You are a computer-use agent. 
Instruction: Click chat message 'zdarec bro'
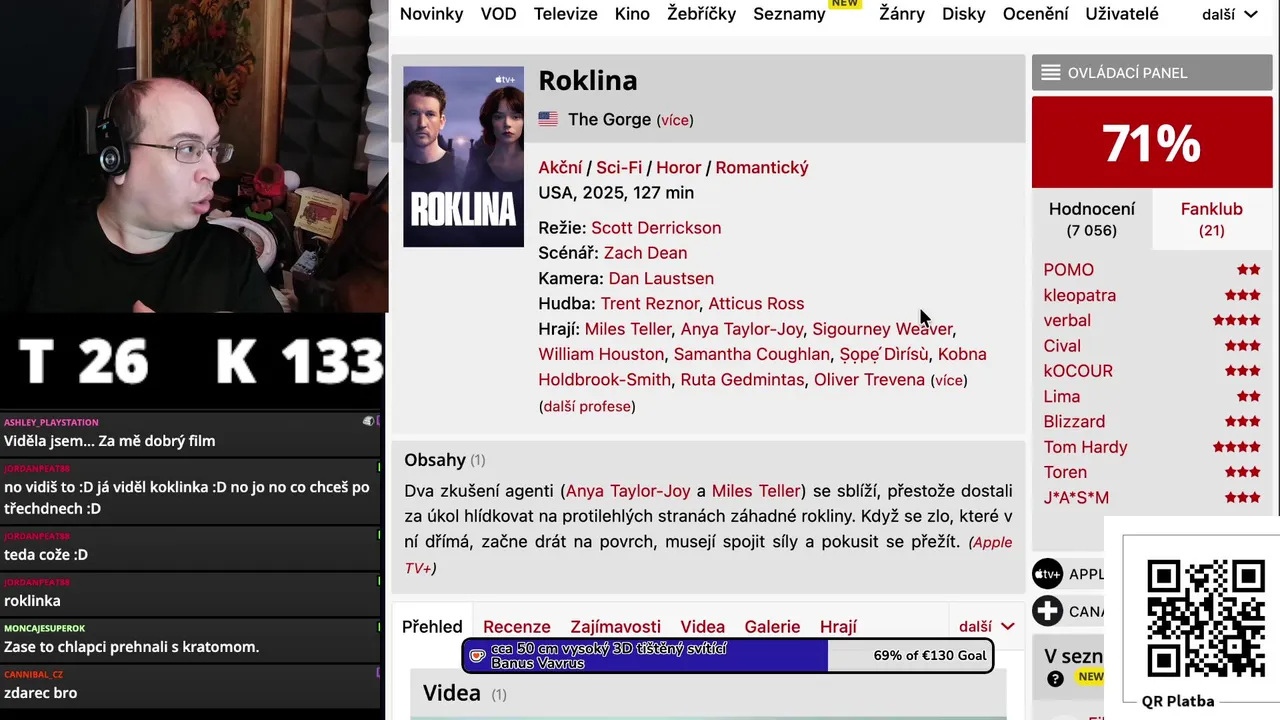[40, 693]
